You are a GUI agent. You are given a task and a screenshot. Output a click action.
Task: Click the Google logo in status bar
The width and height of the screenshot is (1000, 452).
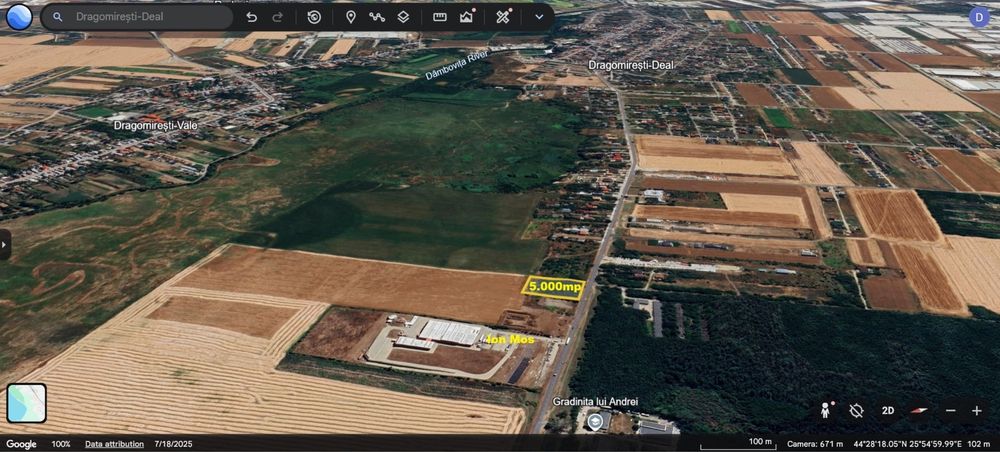pos(21,444)
